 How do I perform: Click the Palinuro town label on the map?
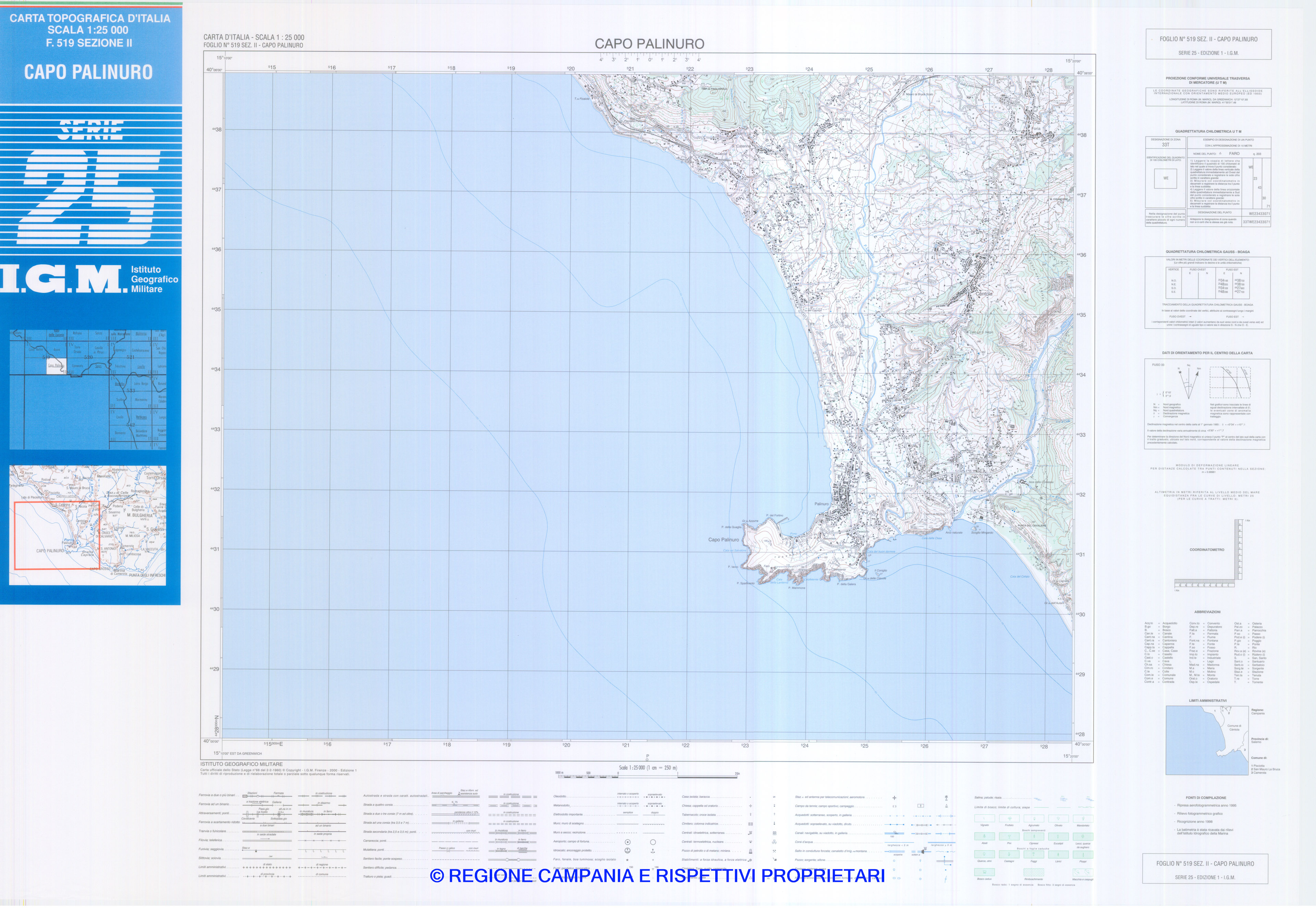822,504
